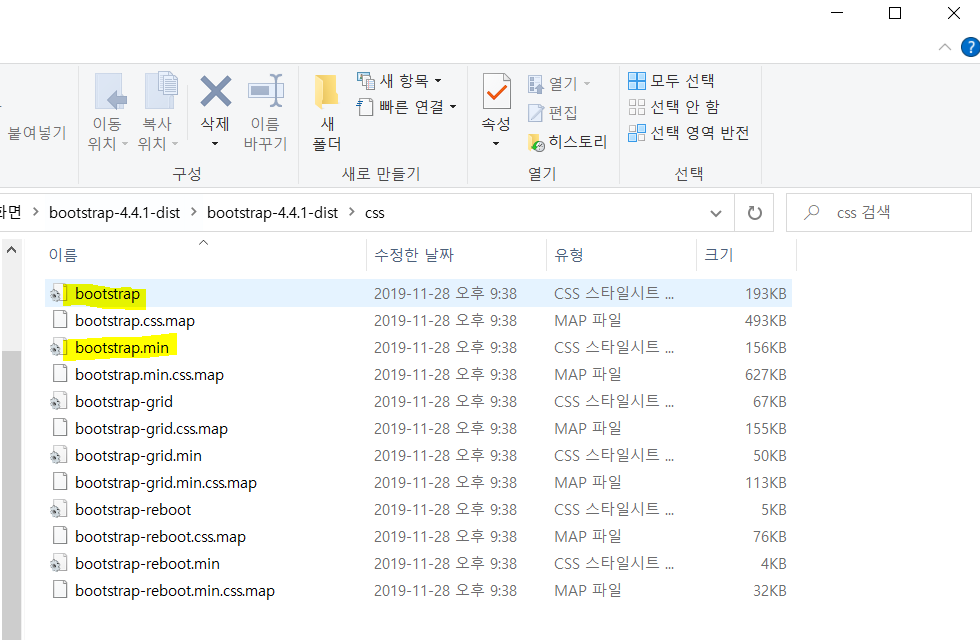The height and width of the screenshot is (640, 980).
Task: Click the Edit (편집) ribbon button
Action: coord(552,112)
